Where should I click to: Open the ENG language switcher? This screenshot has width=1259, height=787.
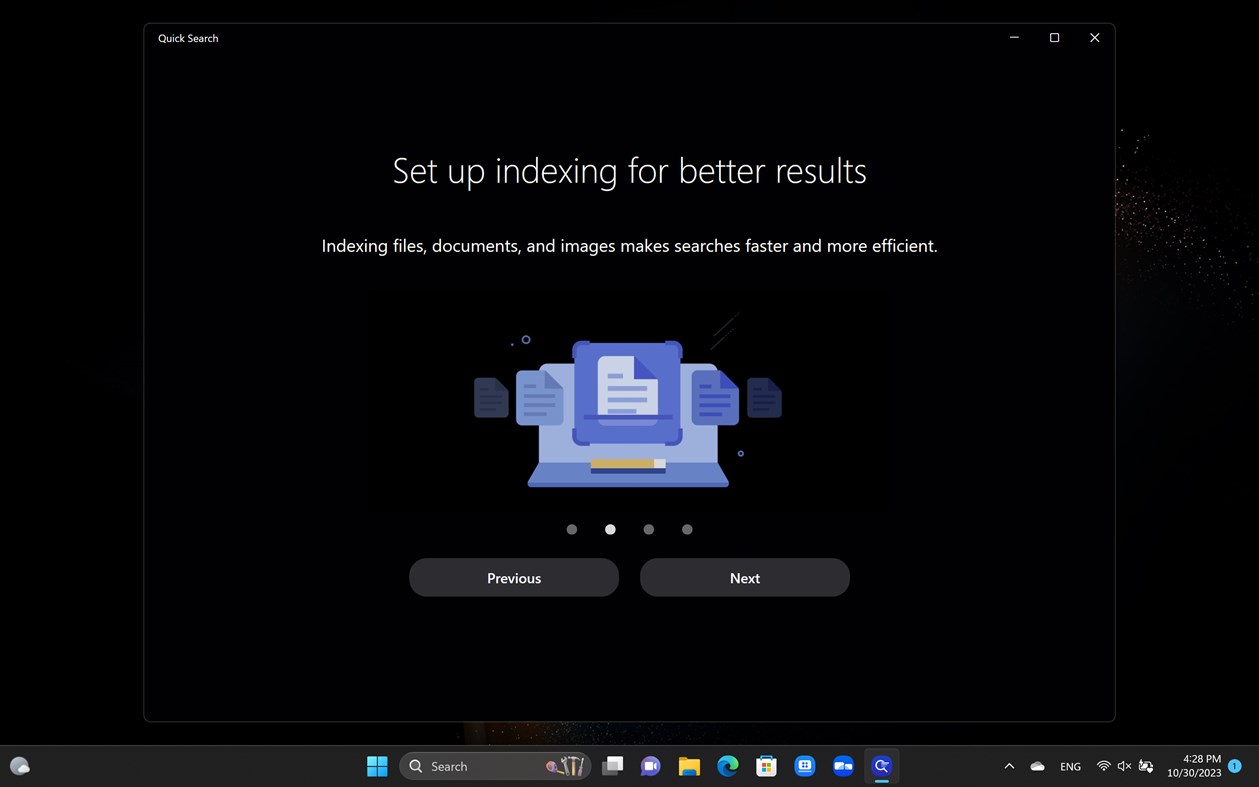pos(1070,766)
